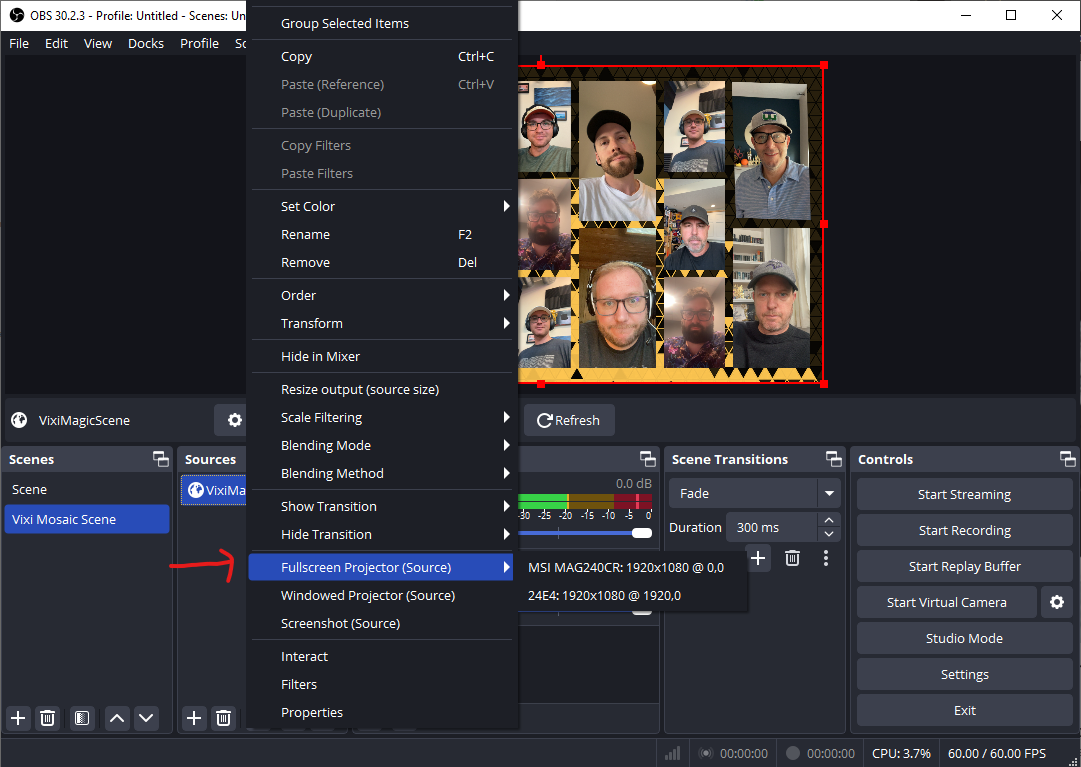The image size is (1081, 767).
Task: Open Order submenu
Action: pyautogui.click(x=382, y=295)
